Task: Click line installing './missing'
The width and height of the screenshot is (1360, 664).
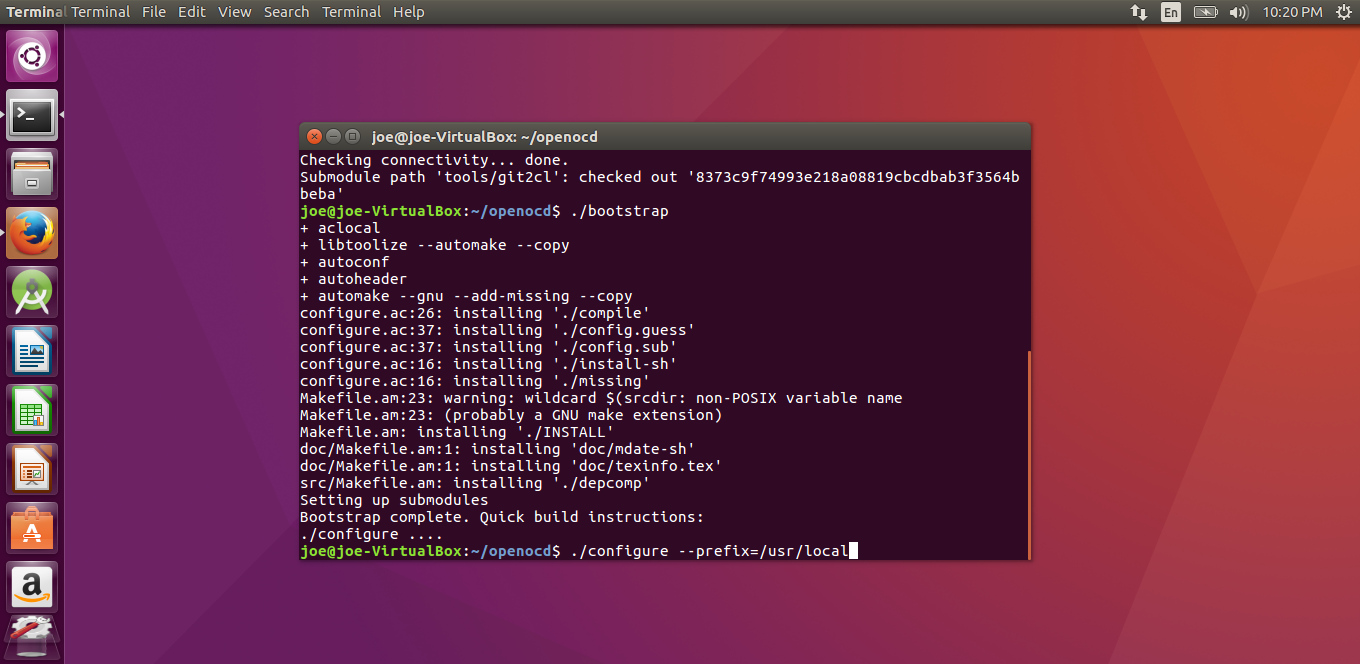Action: (475, 381)
